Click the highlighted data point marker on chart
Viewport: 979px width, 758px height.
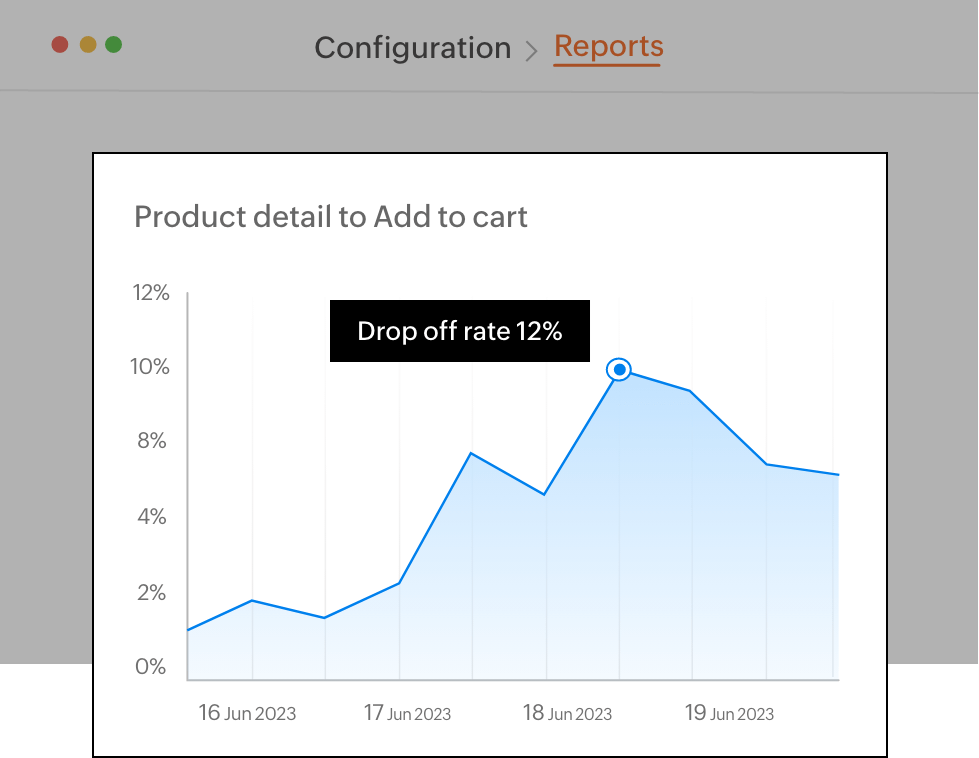tap(619, 370)
